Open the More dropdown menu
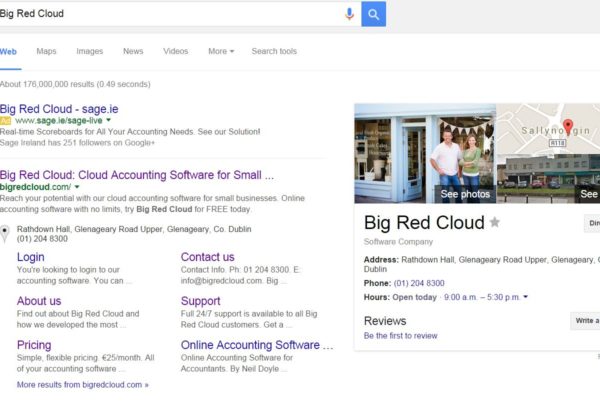The width and height of the screenshot is (600, 403). [221, 51]
